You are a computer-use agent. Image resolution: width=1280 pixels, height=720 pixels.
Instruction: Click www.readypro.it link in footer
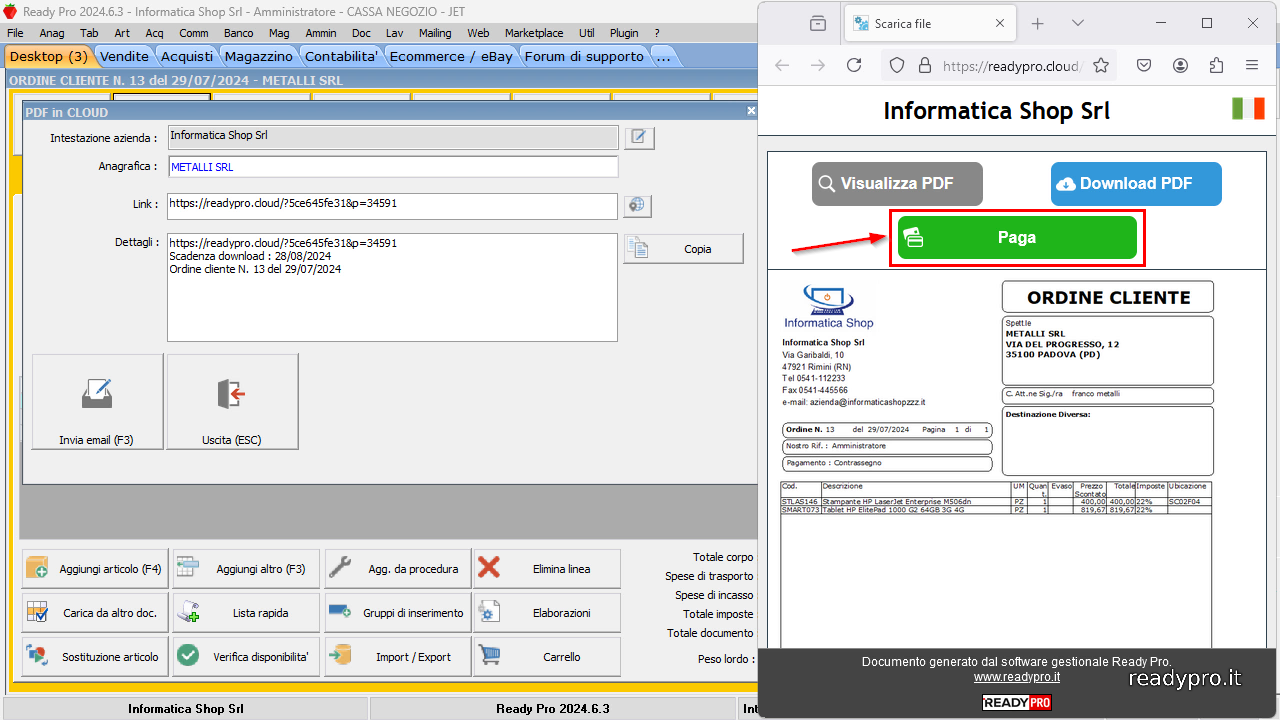click(x=1017, y=677)
